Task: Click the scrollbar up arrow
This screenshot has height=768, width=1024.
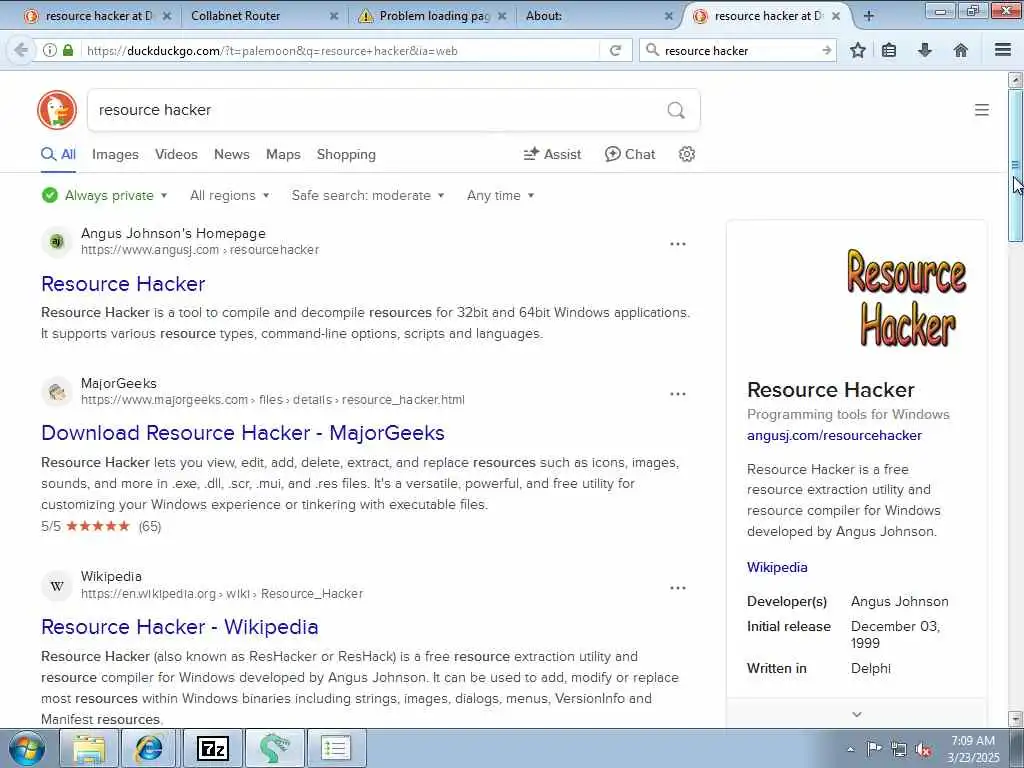Action: pos(1016,80)
